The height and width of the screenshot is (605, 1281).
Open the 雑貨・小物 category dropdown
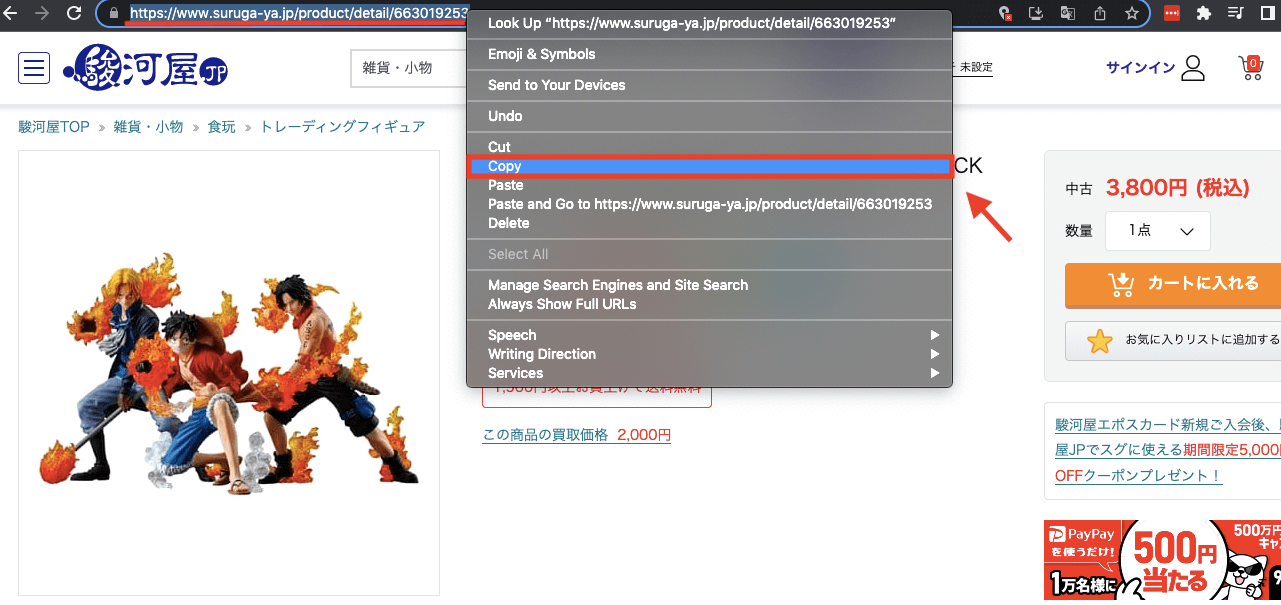pyautogui.click(x=409, y=68)
